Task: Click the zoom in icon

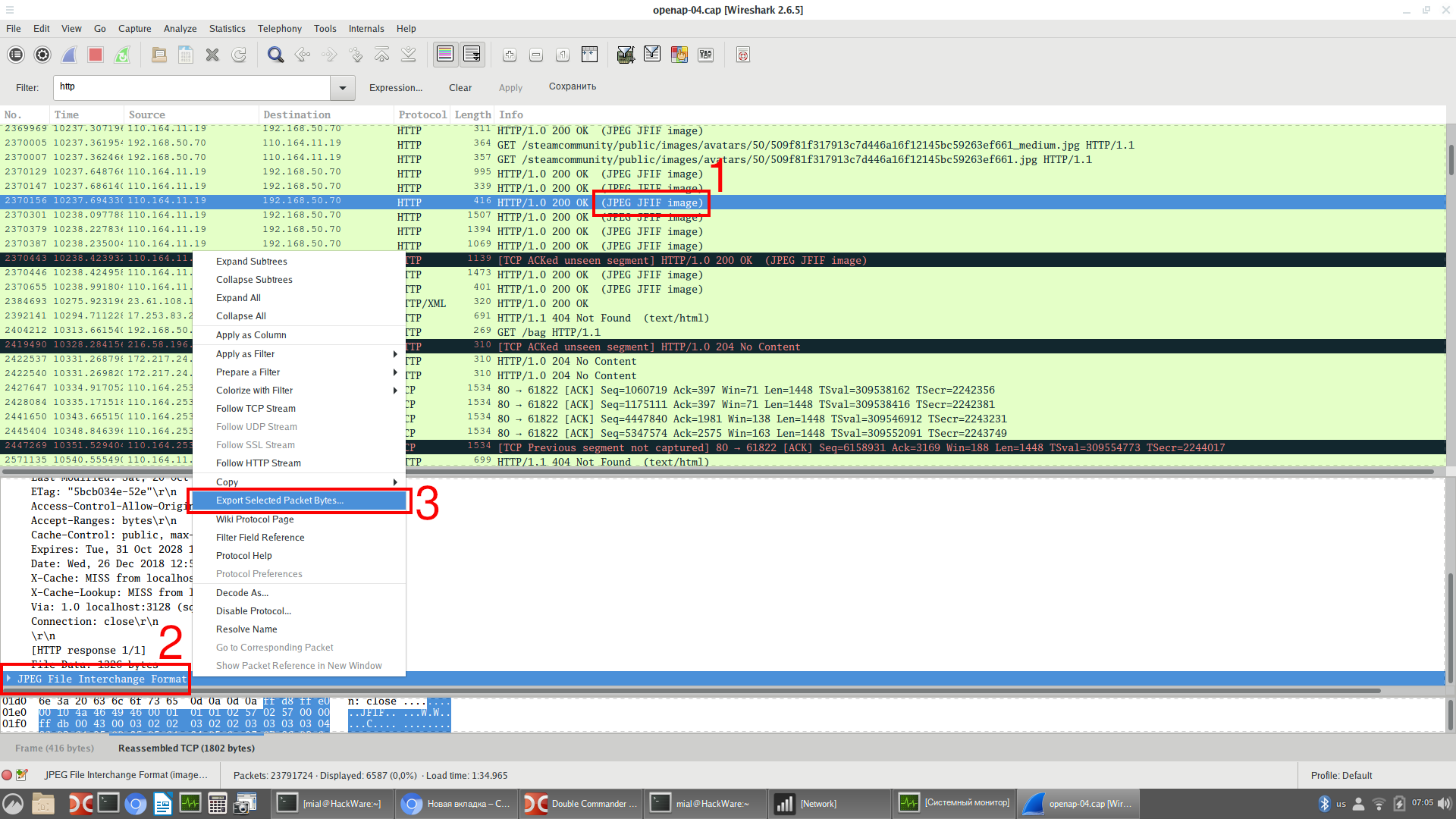Action: 510,55
